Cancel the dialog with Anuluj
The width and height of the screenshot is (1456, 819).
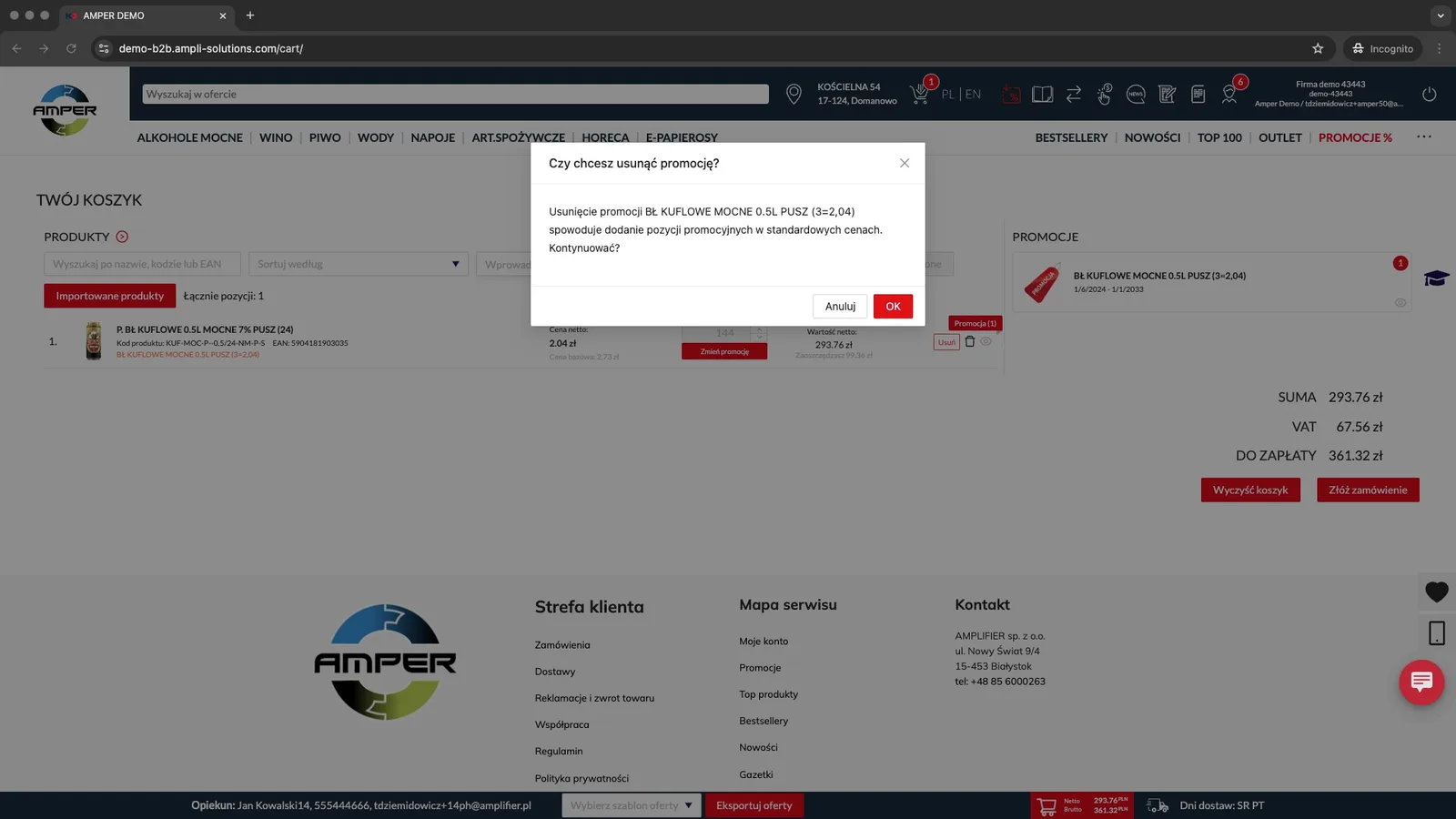coord(840,307)
